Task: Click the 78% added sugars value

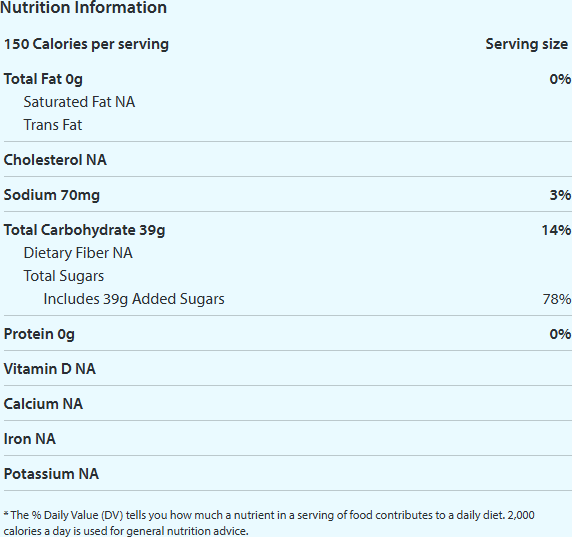Action: 557,300
